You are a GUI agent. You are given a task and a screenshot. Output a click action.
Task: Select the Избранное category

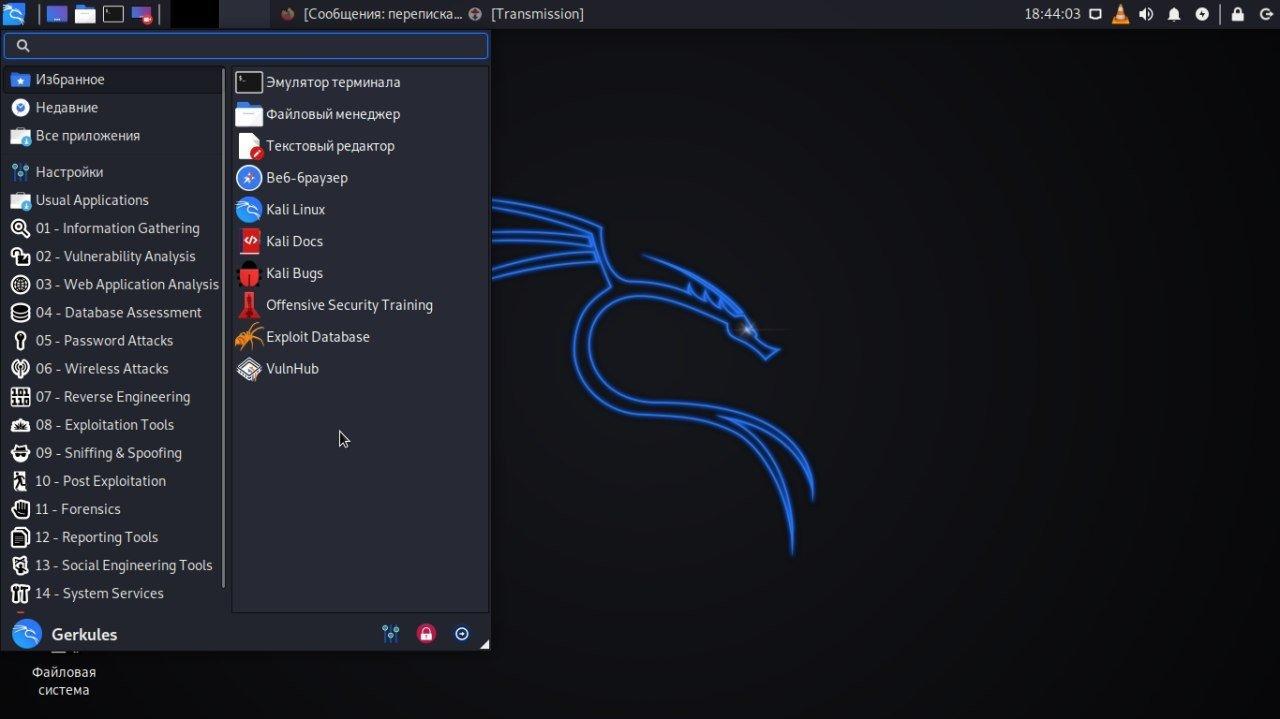coord(114,79)
